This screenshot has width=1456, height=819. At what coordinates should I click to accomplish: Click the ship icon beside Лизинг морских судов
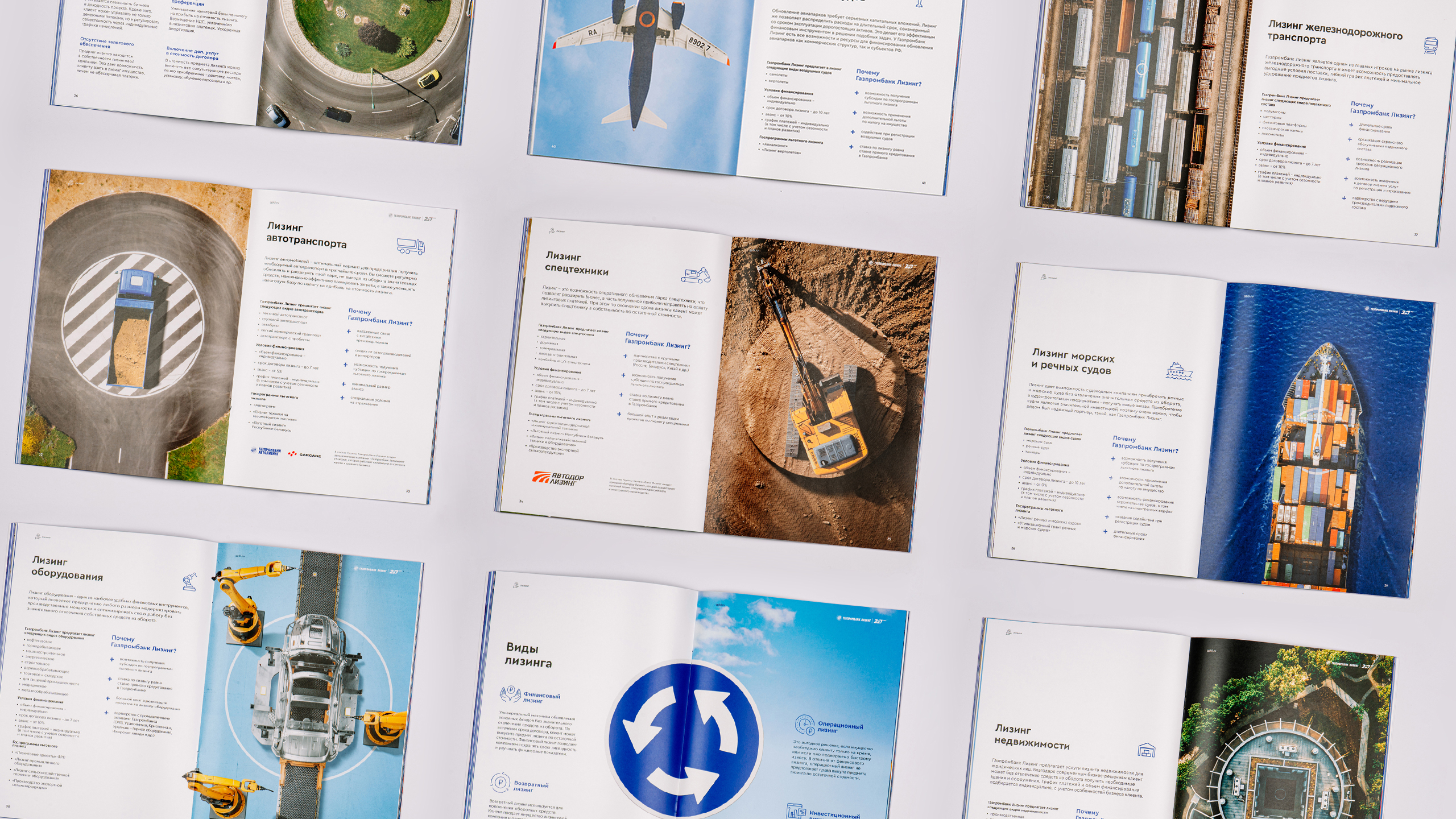click(x=1178, y=371)
